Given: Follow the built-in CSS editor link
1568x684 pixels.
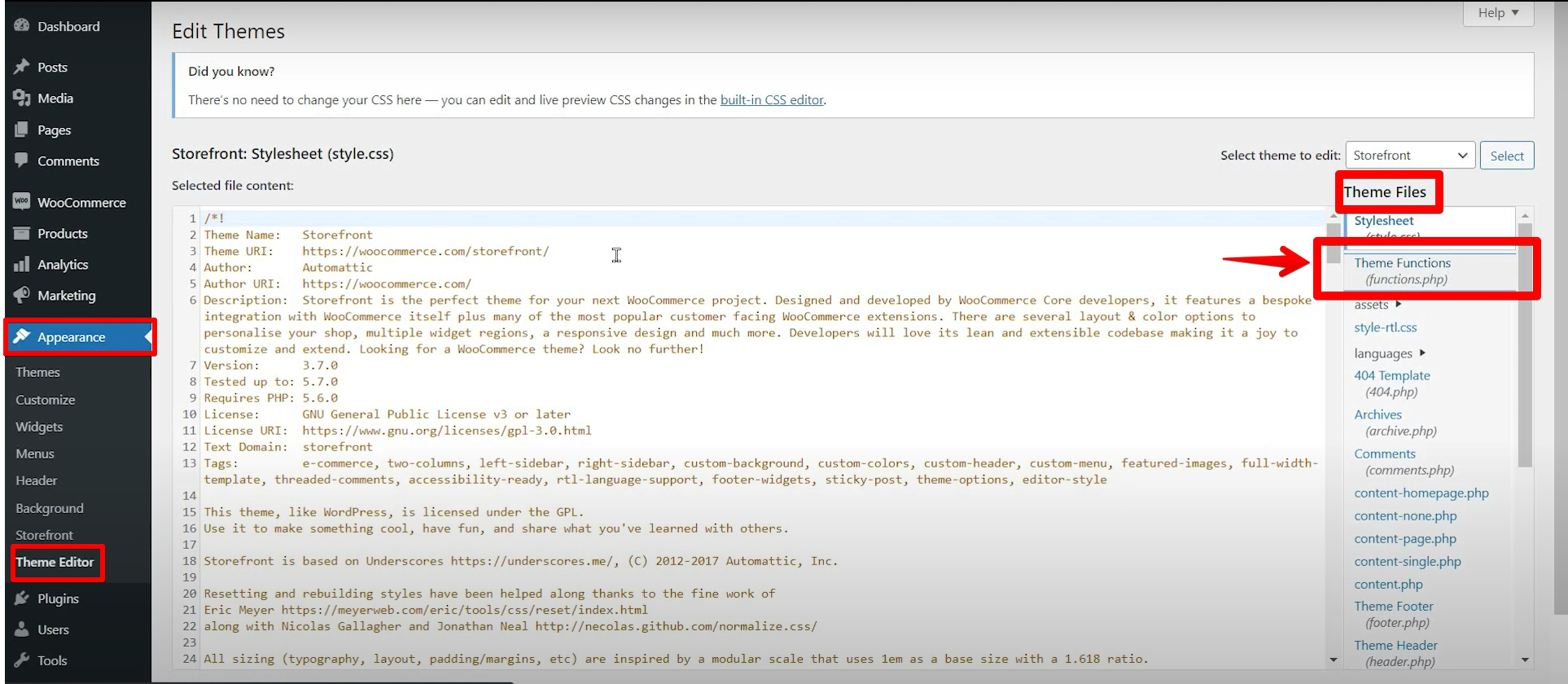Looking at the screenshot, I should 772,100.
